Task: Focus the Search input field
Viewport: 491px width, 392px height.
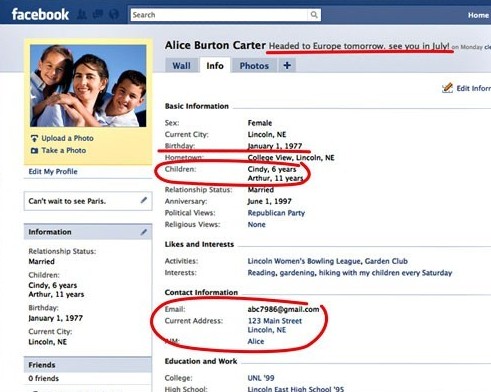Action: point(219,15)
